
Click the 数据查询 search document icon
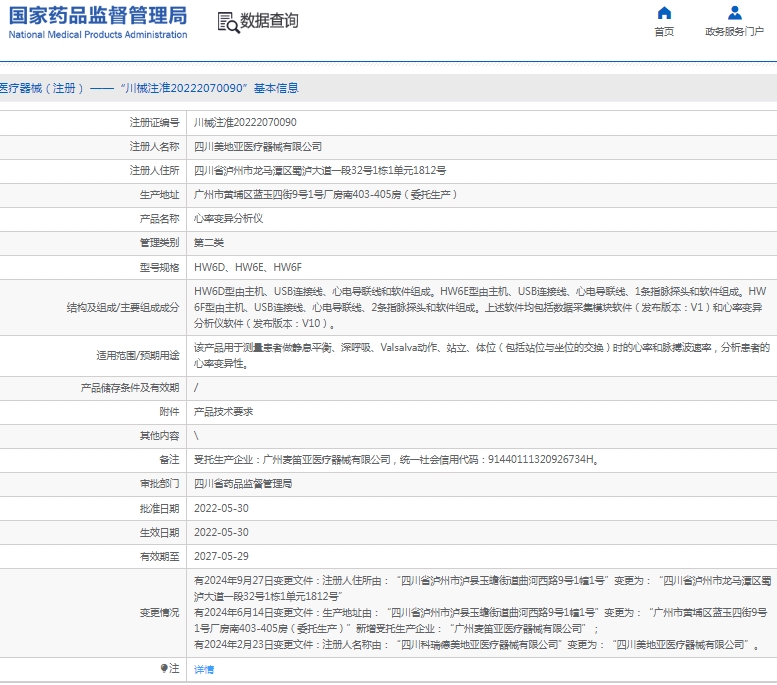coord(228,22)
